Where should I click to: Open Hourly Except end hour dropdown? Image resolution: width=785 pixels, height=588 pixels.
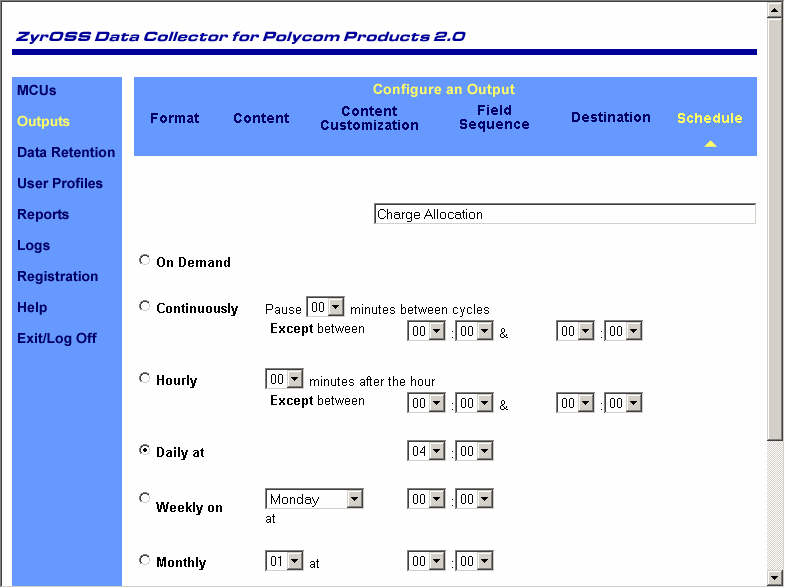[575, 403]
